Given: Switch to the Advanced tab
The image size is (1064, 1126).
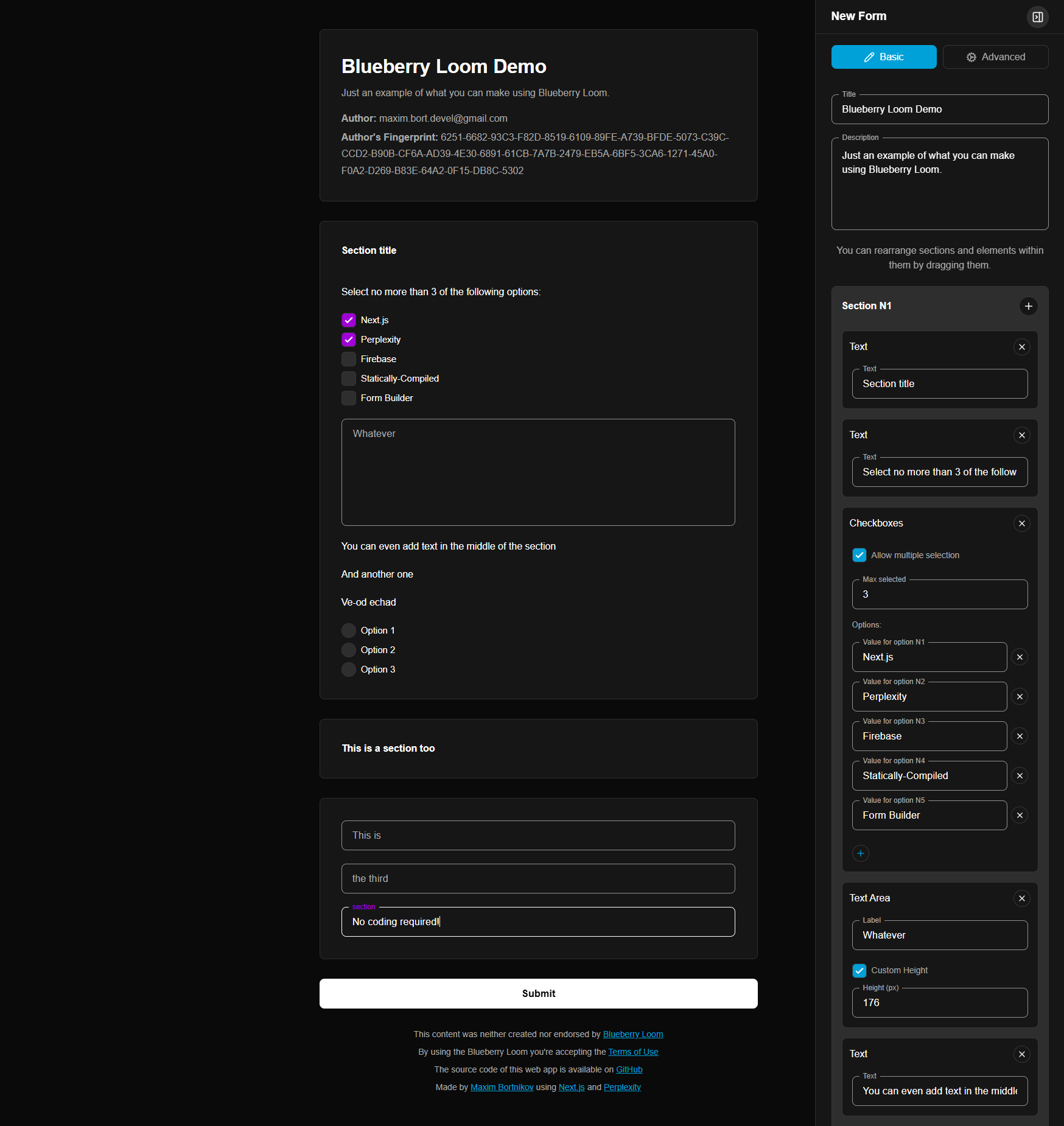Looking at the screenshot, I should pyautogui.click(x=995, y=57).
